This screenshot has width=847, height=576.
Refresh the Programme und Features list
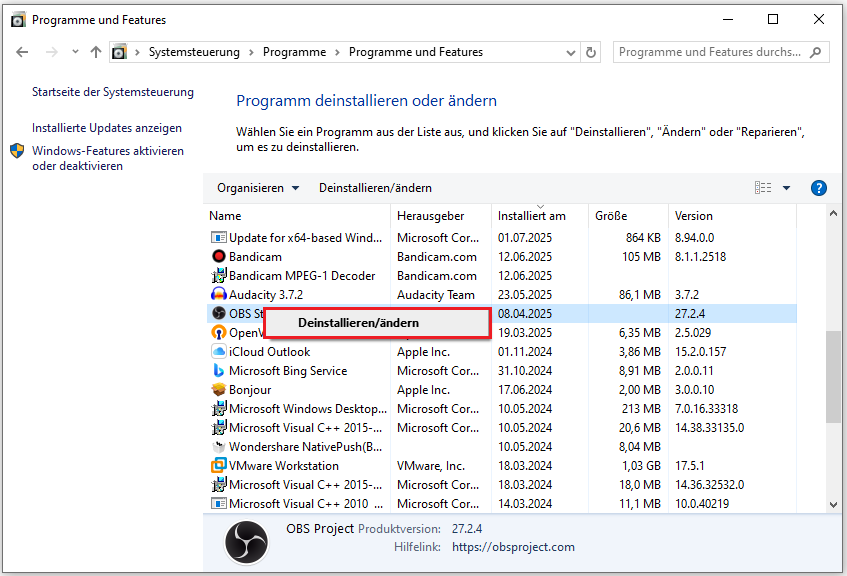coord(591,52)
